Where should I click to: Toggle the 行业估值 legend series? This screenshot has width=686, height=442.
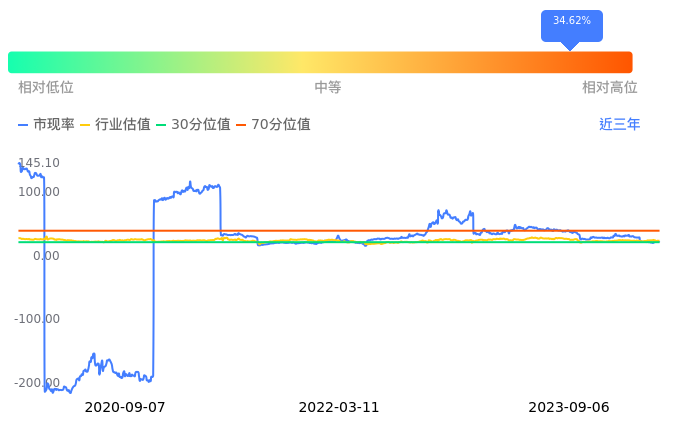115,125
